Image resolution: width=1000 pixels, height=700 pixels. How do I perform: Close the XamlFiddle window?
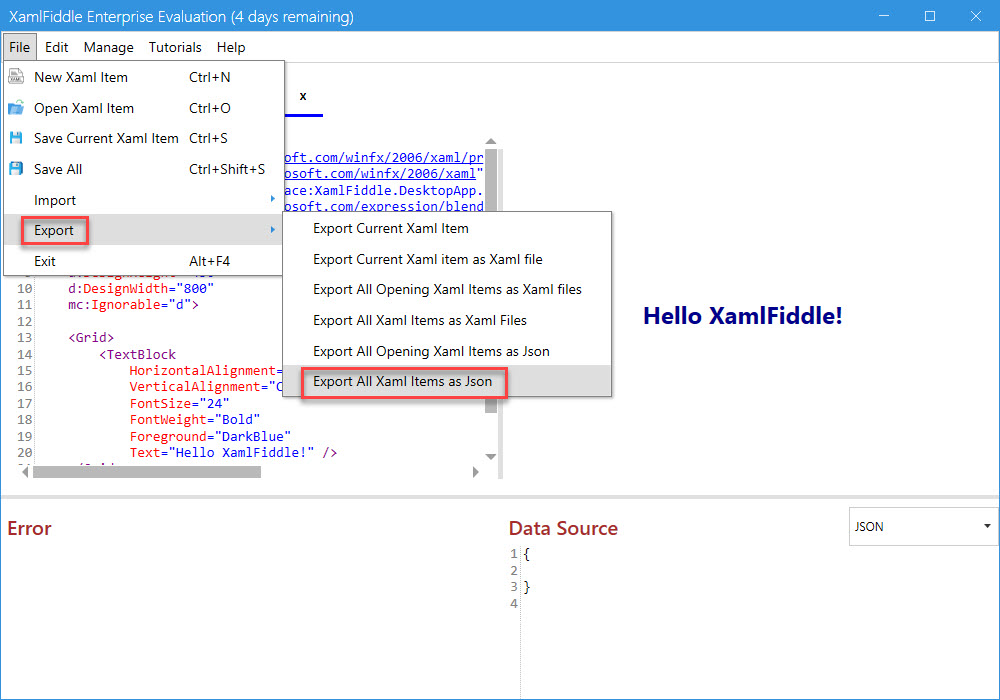click(x=976, y=16)
